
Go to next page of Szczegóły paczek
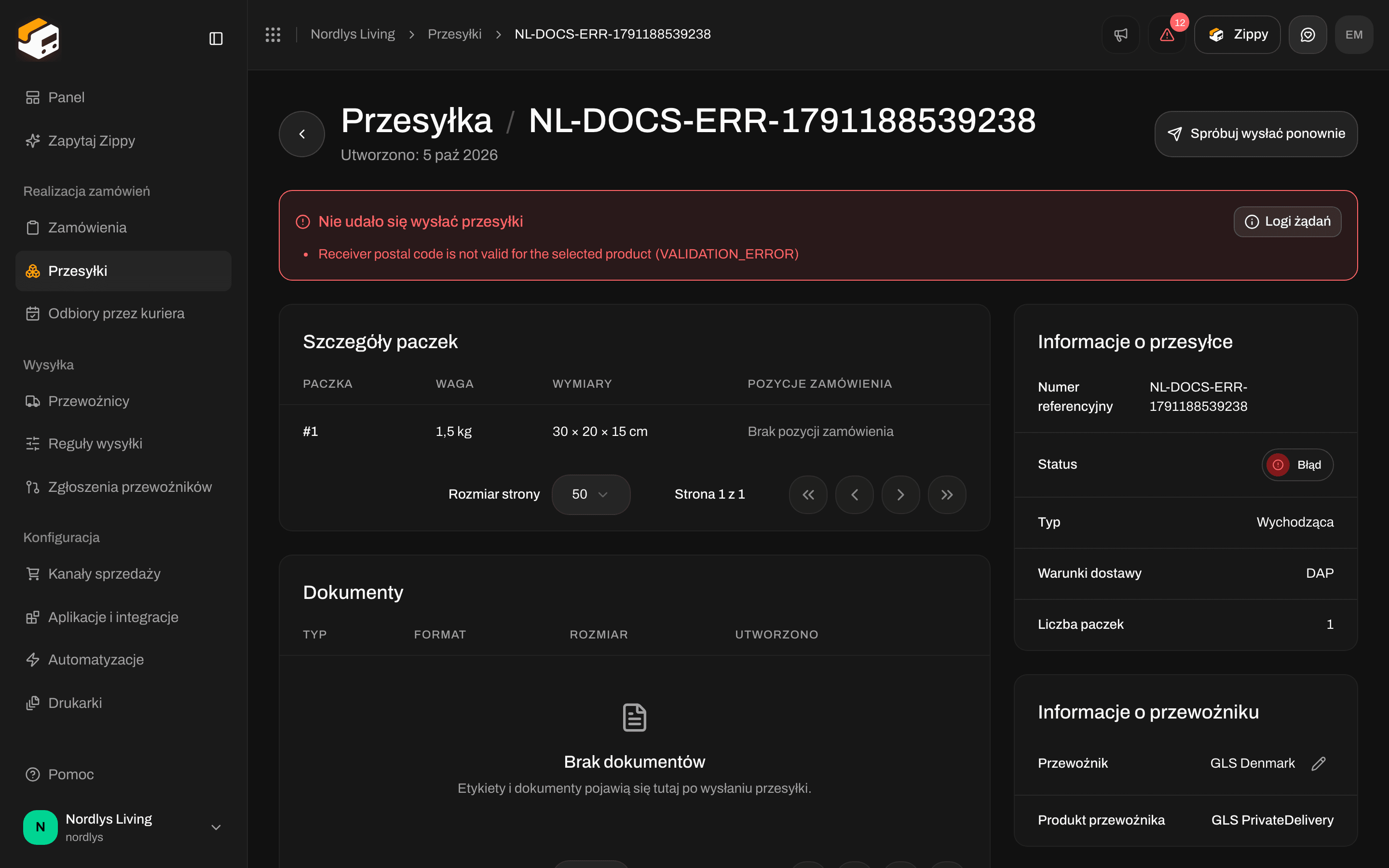click(x=900, y=494)
